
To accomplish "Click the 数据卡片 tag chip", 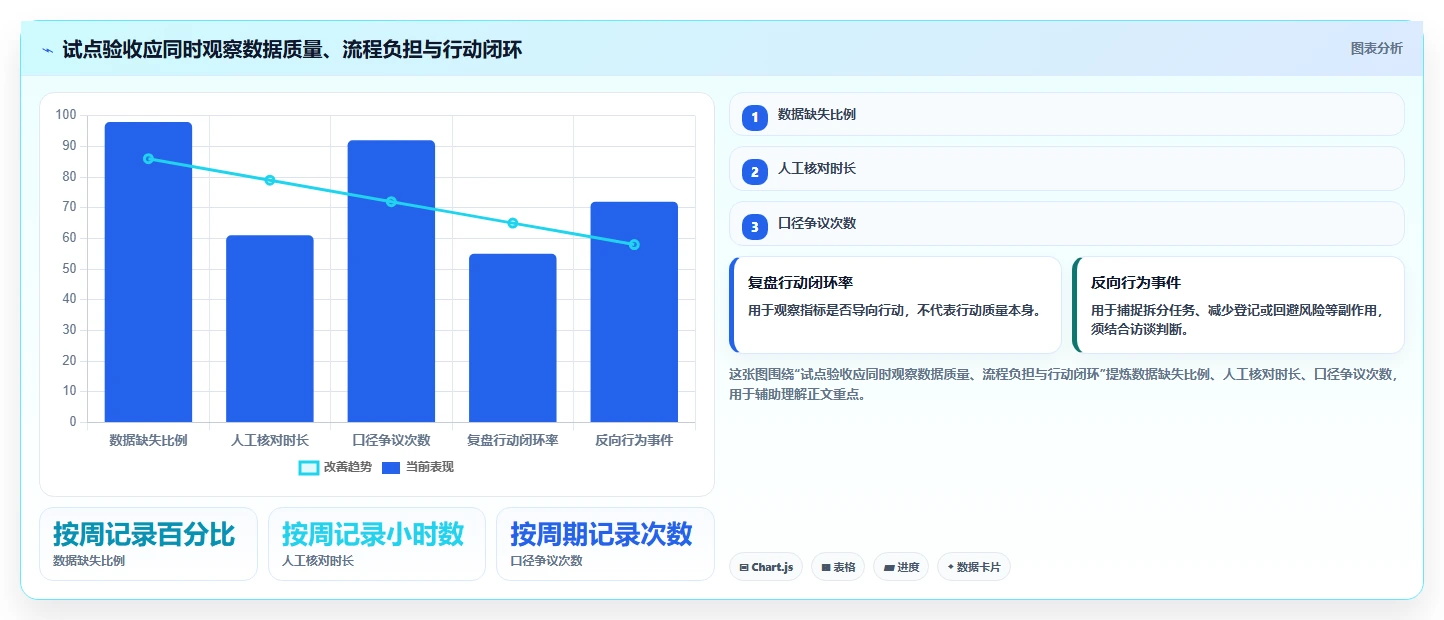I will (x=974, y=567).
